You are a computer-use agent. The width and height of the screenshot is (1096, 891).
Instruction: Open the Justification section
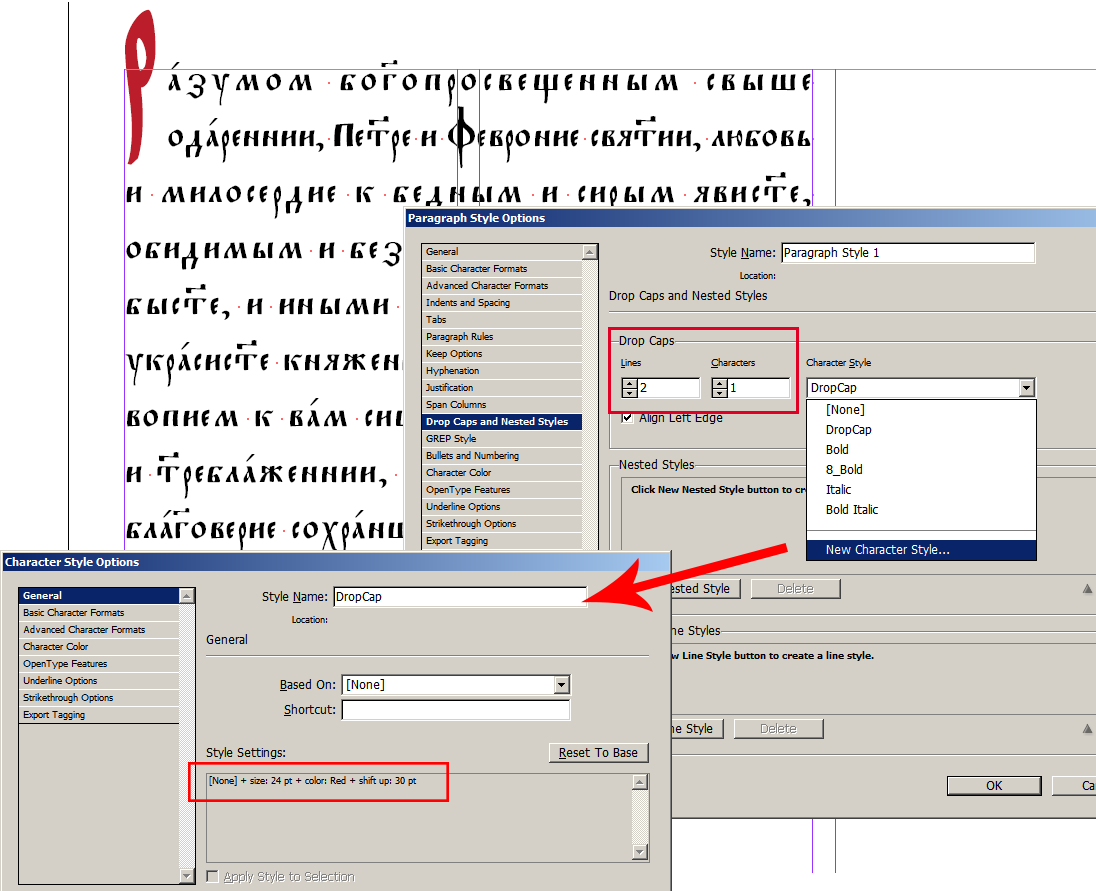click(502, 388)
